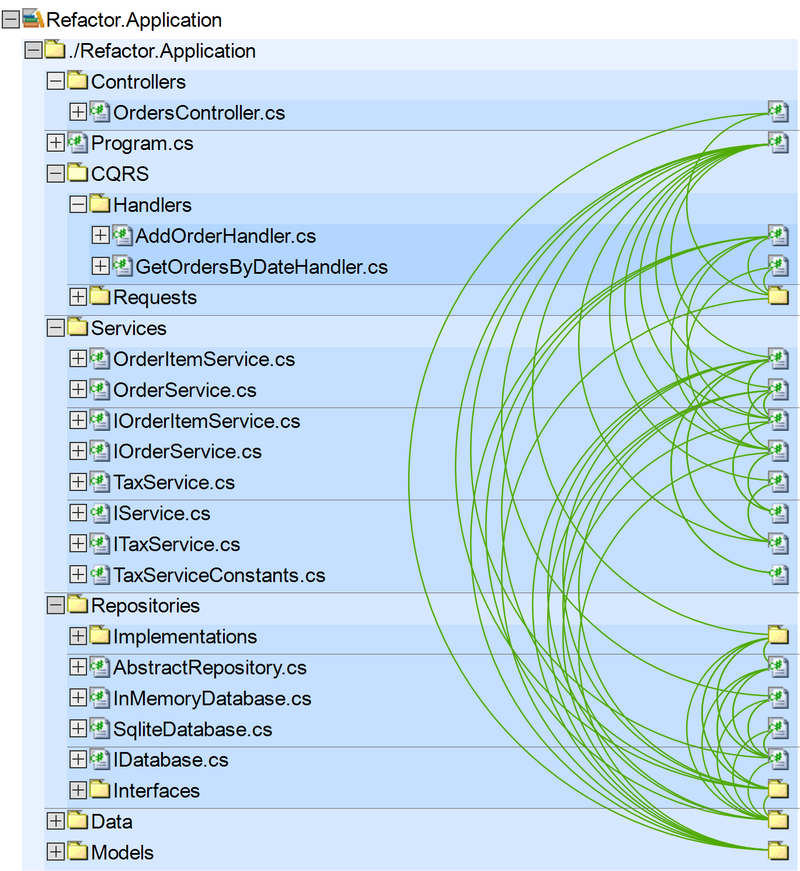The image size is (800, 871).
Task: Click the Handlers folder icon
Action: (x=99, y=204)
